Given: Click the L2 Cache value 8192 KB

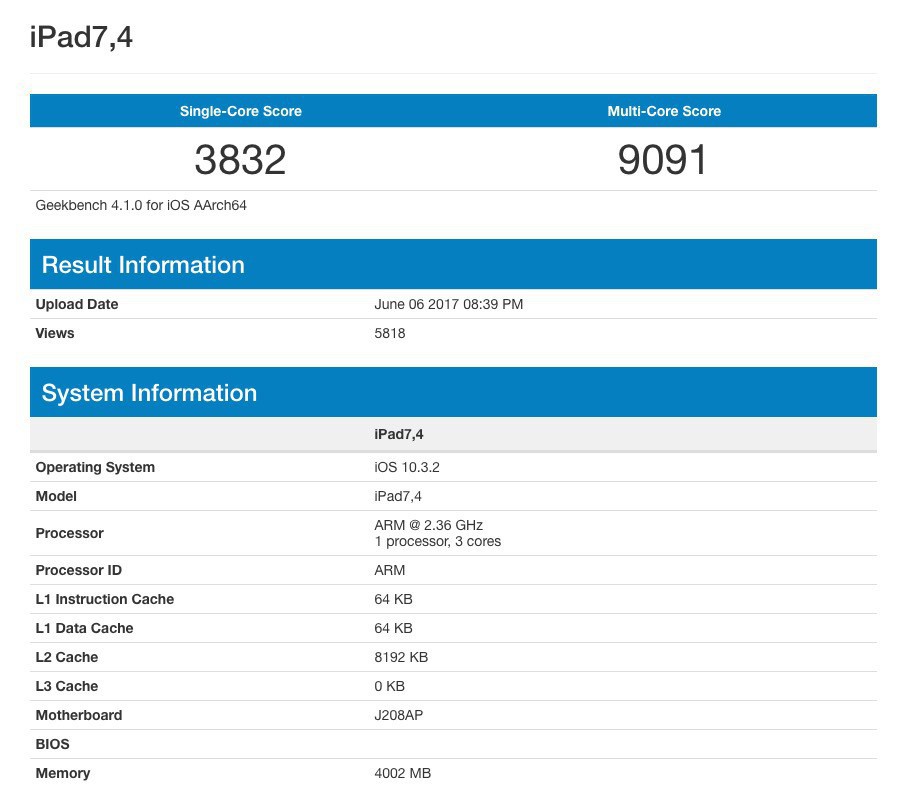Looking at the screenshot, I should [401, 657].
